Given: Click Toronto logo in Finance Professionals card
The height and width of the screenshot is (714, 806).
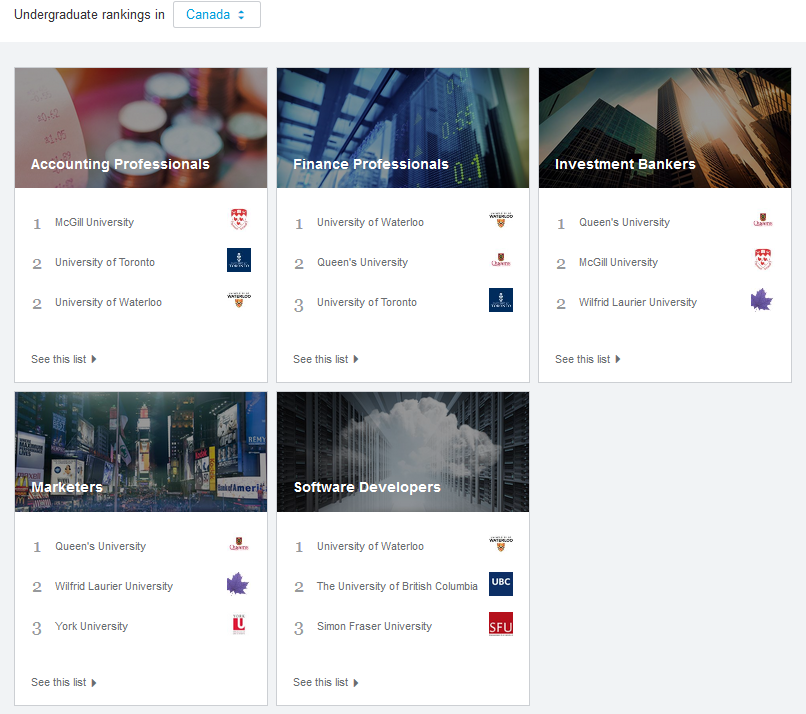Looking at the screenshot, I should coord(501,300).
